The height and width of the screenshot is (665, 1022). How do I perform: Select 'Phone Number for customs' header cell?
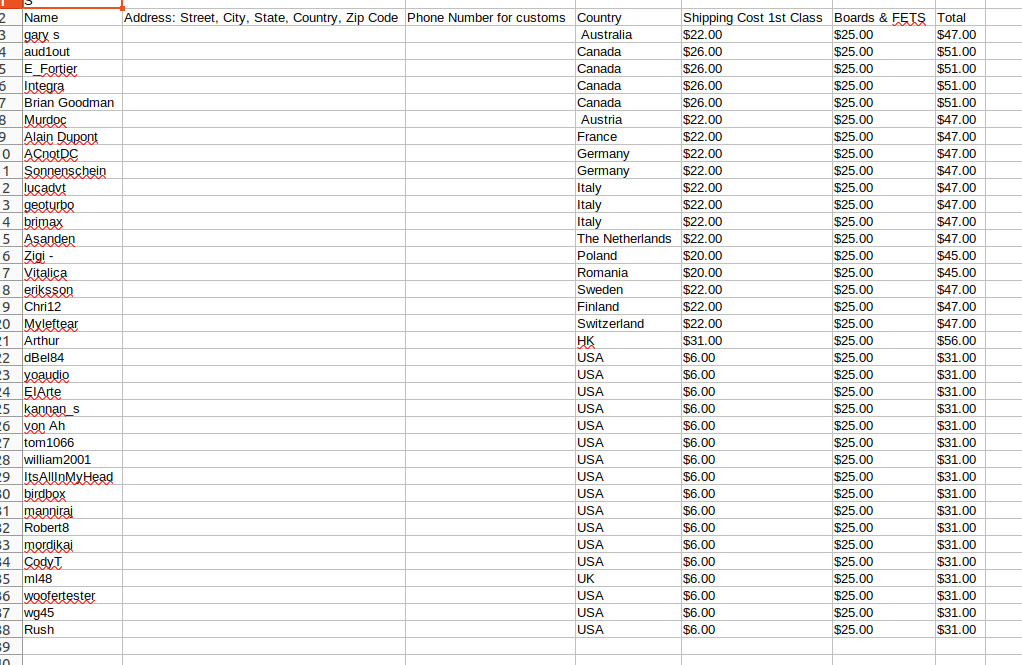490,18
